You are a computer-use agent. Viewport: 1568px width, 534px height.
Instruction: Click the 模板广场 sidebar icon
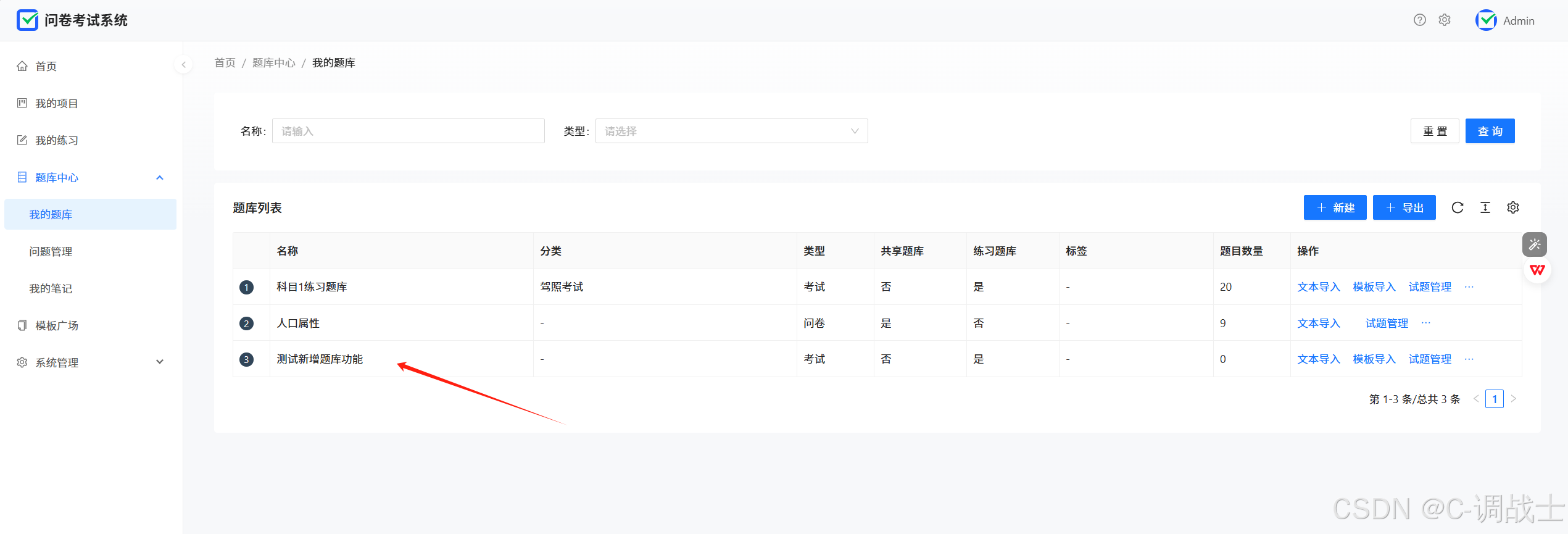pos(22,325)
